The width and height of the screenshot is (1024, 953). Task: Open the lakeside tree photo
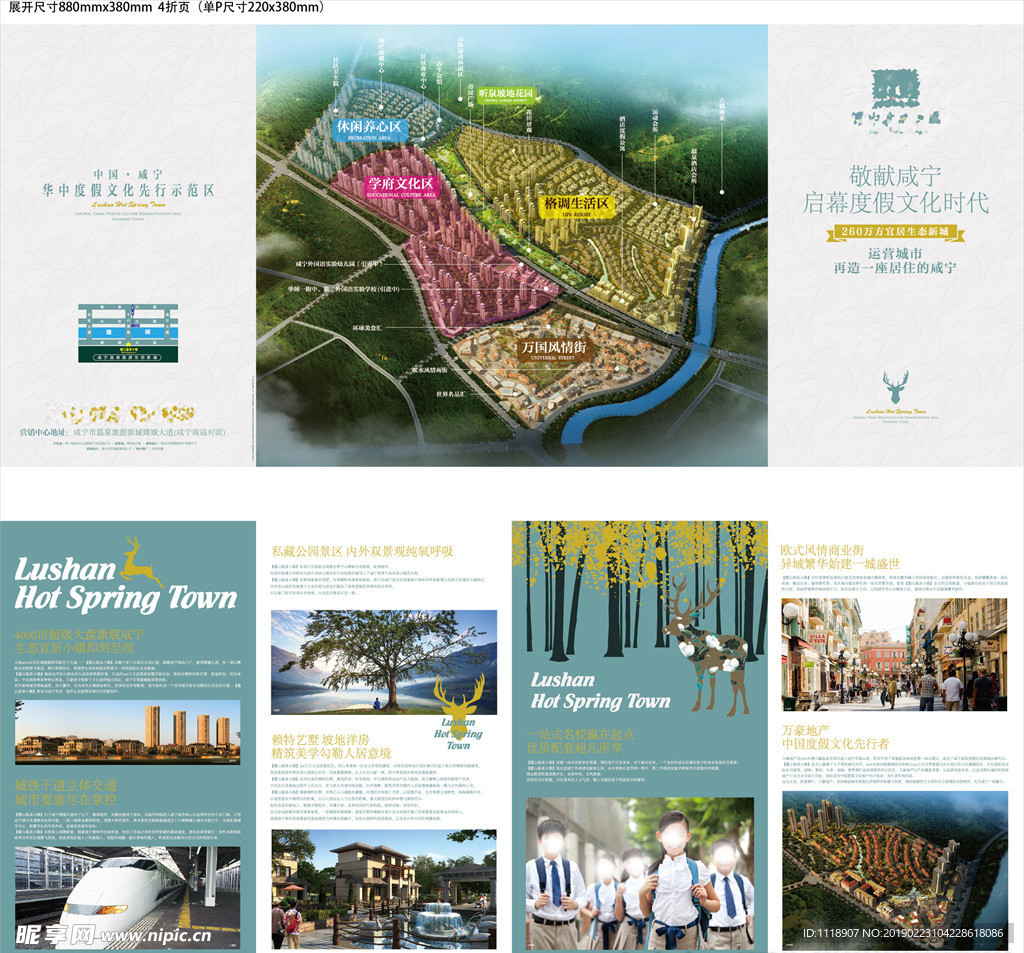[x=383, y=660]
